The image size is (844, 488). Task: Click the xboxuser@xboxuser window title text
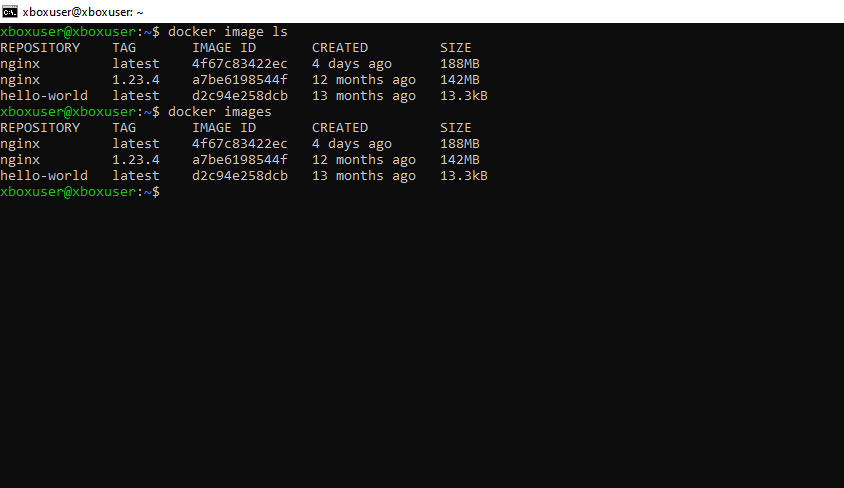(82, 11)
